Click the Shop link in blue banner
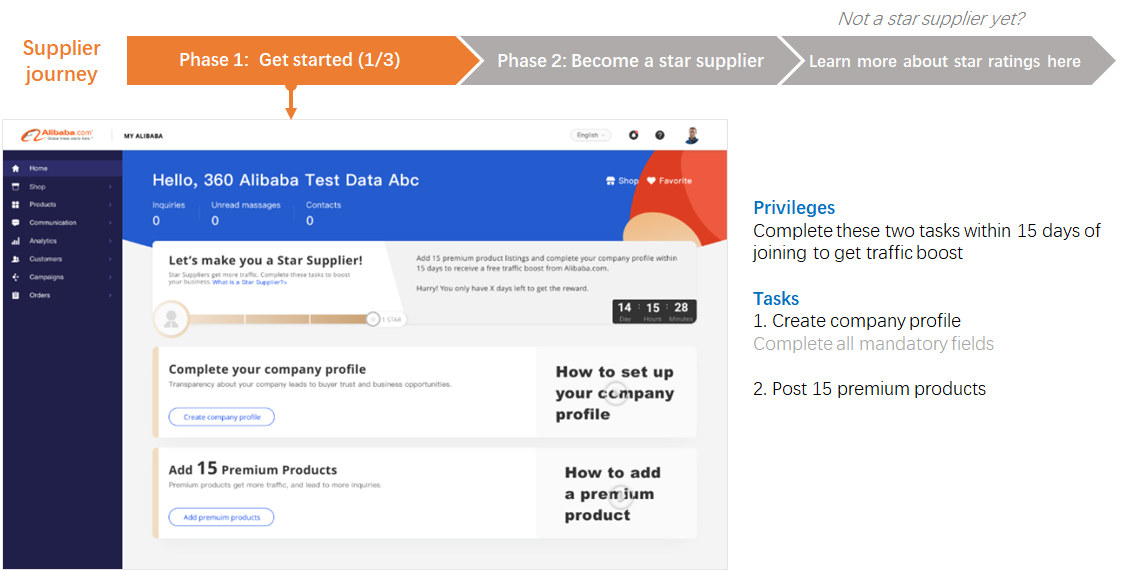This screenshot has height=570, width=1146. point(622,180)
